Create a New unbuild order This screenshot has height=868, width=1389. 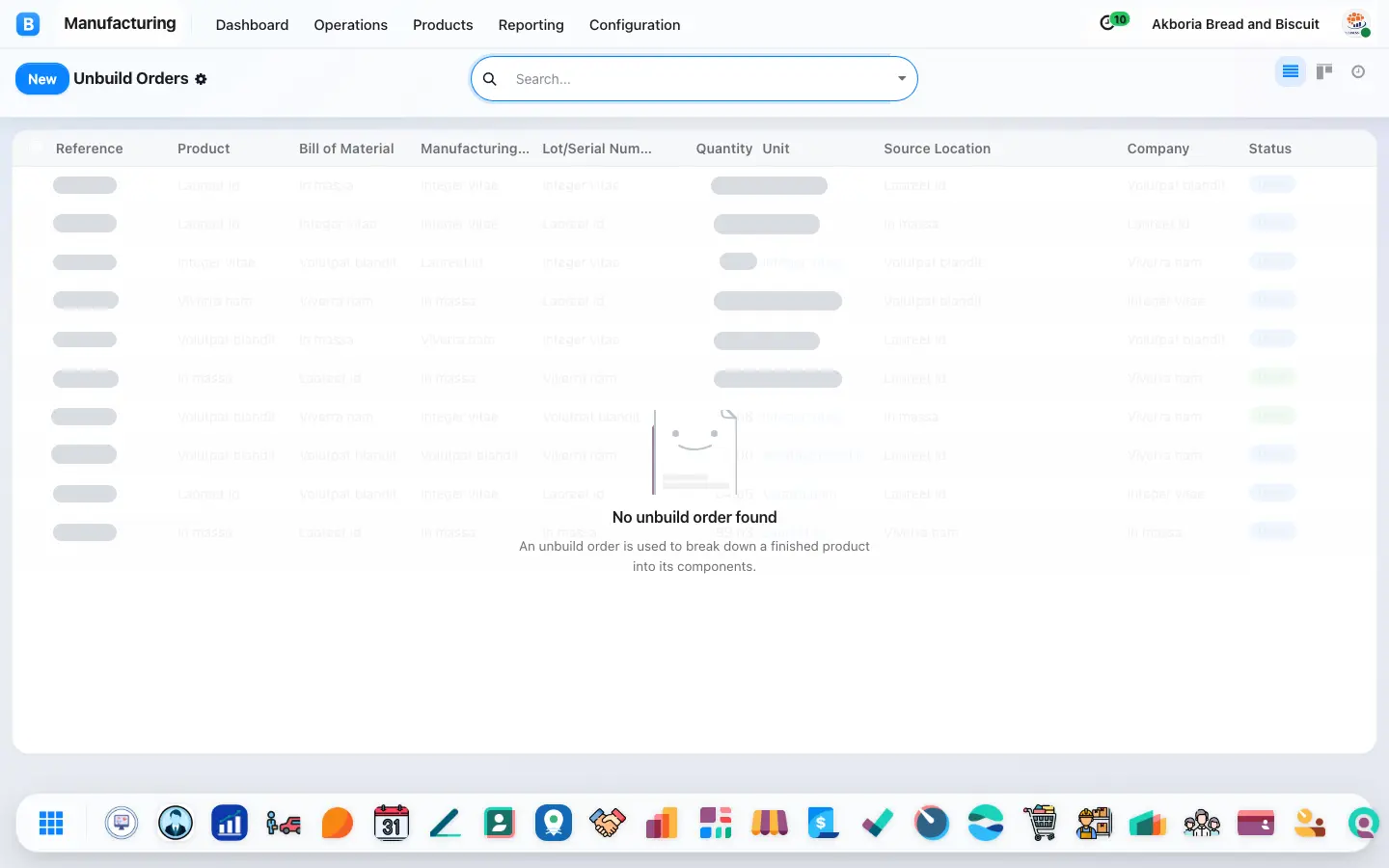point(42,79)
